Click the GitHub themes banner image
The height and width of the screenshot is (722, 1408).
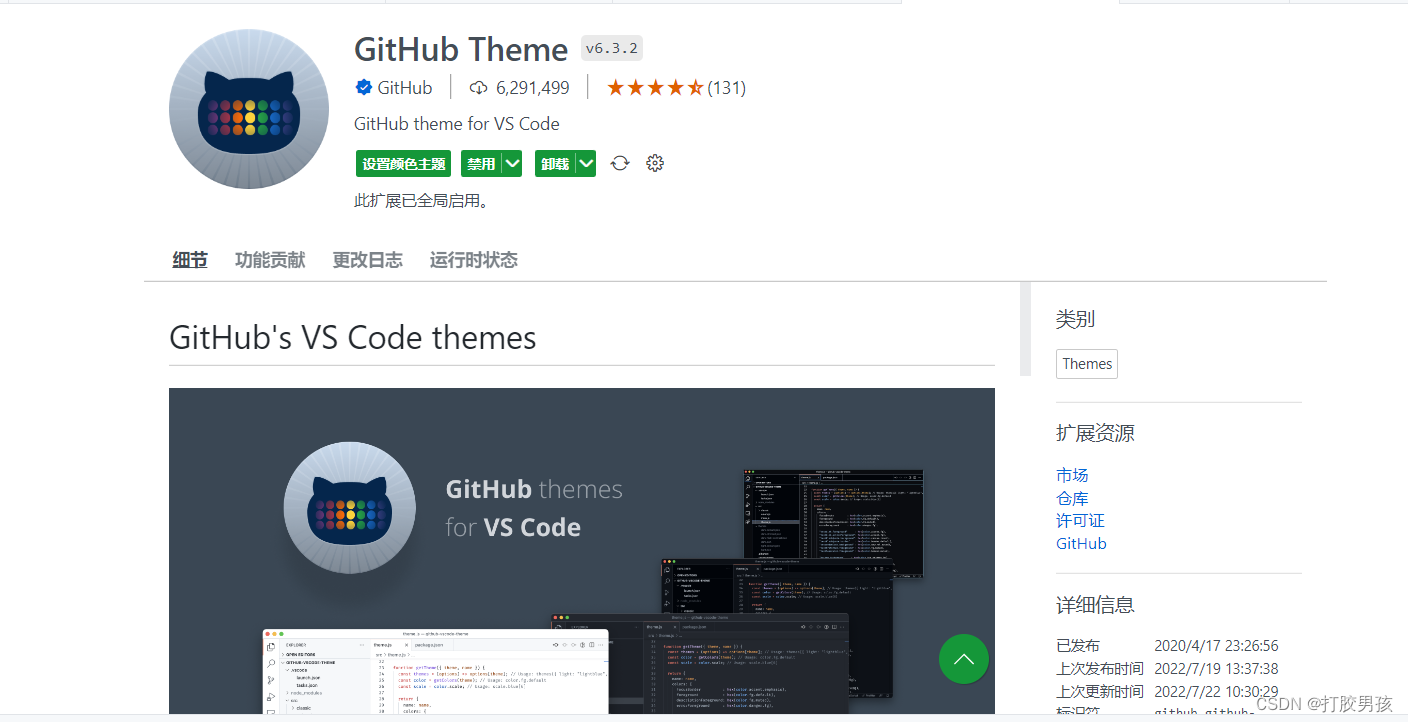pos(582,550)
